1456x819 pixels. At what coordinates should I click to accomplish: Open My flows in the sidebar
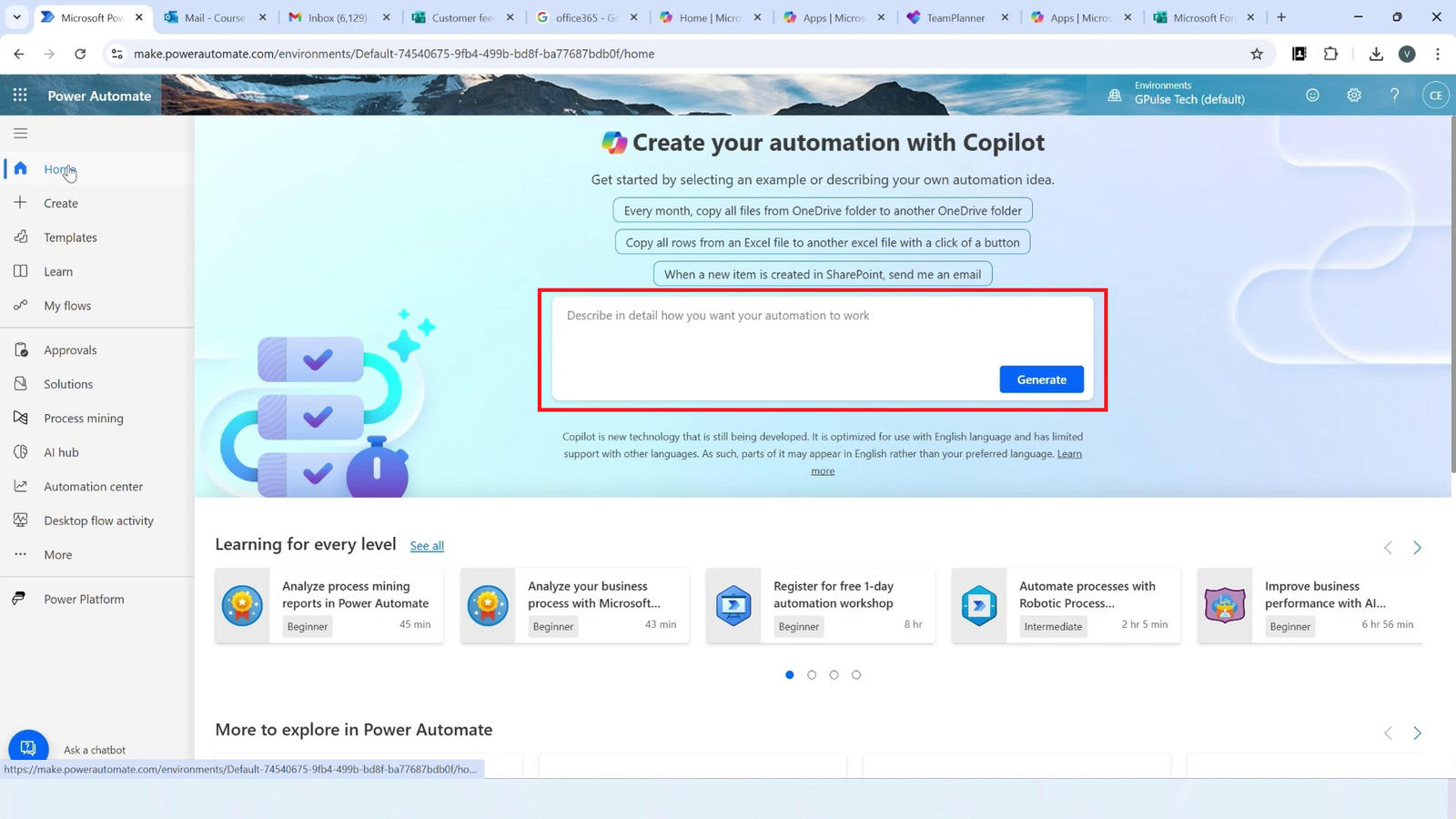click(67, 306)
